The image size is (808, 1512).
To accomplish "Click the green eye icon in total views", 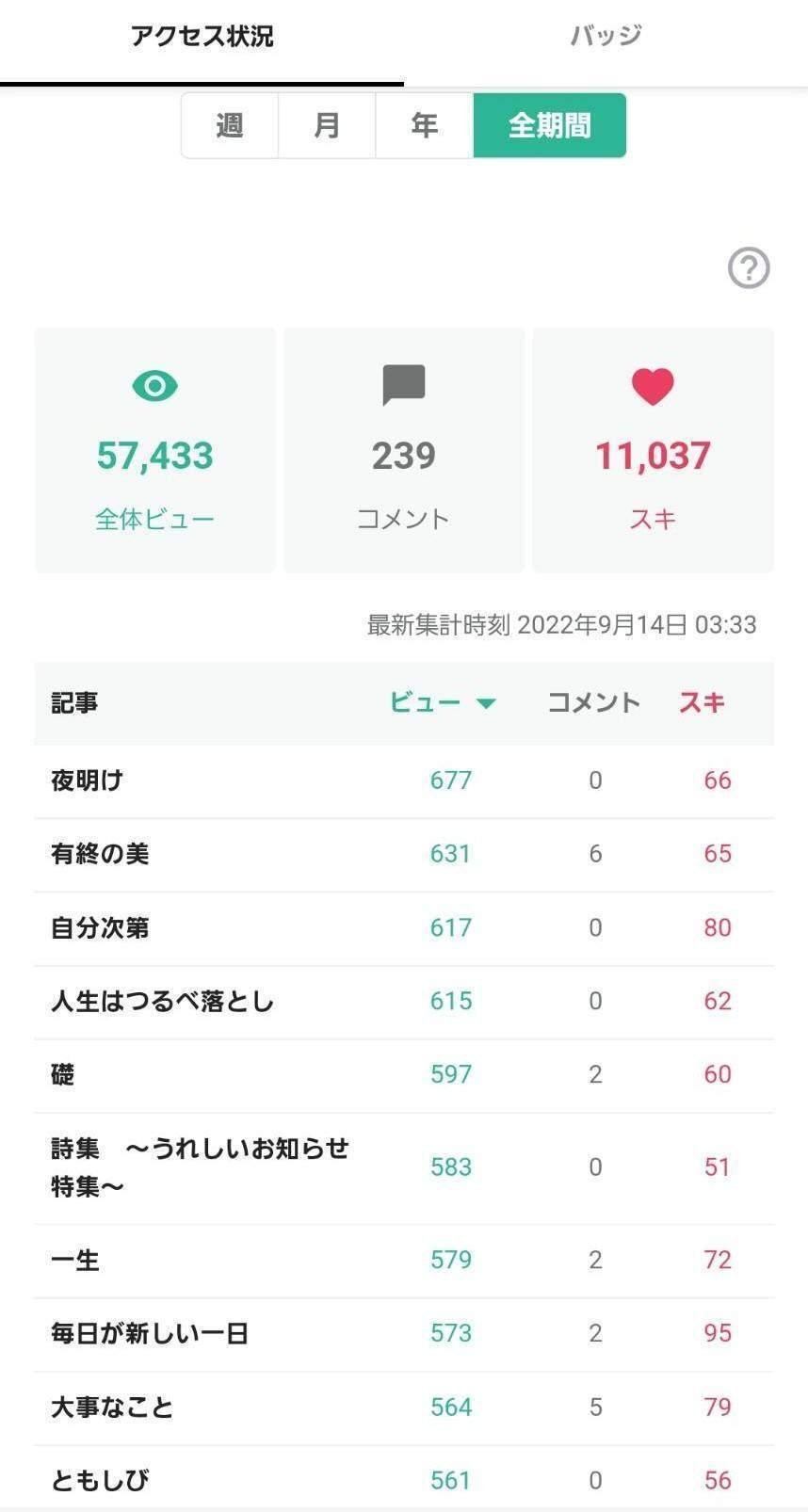I will coord(155,386).
